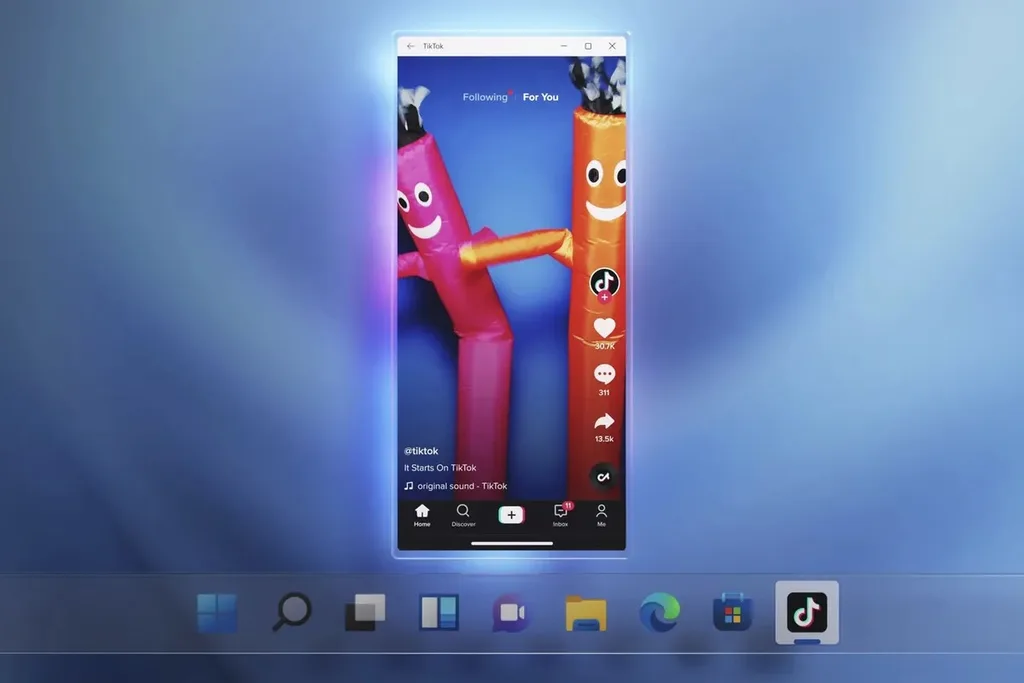Launch Teams Chat from taskbar
The height and width of the screenshot is (683, 1024).
coord(512,612)
